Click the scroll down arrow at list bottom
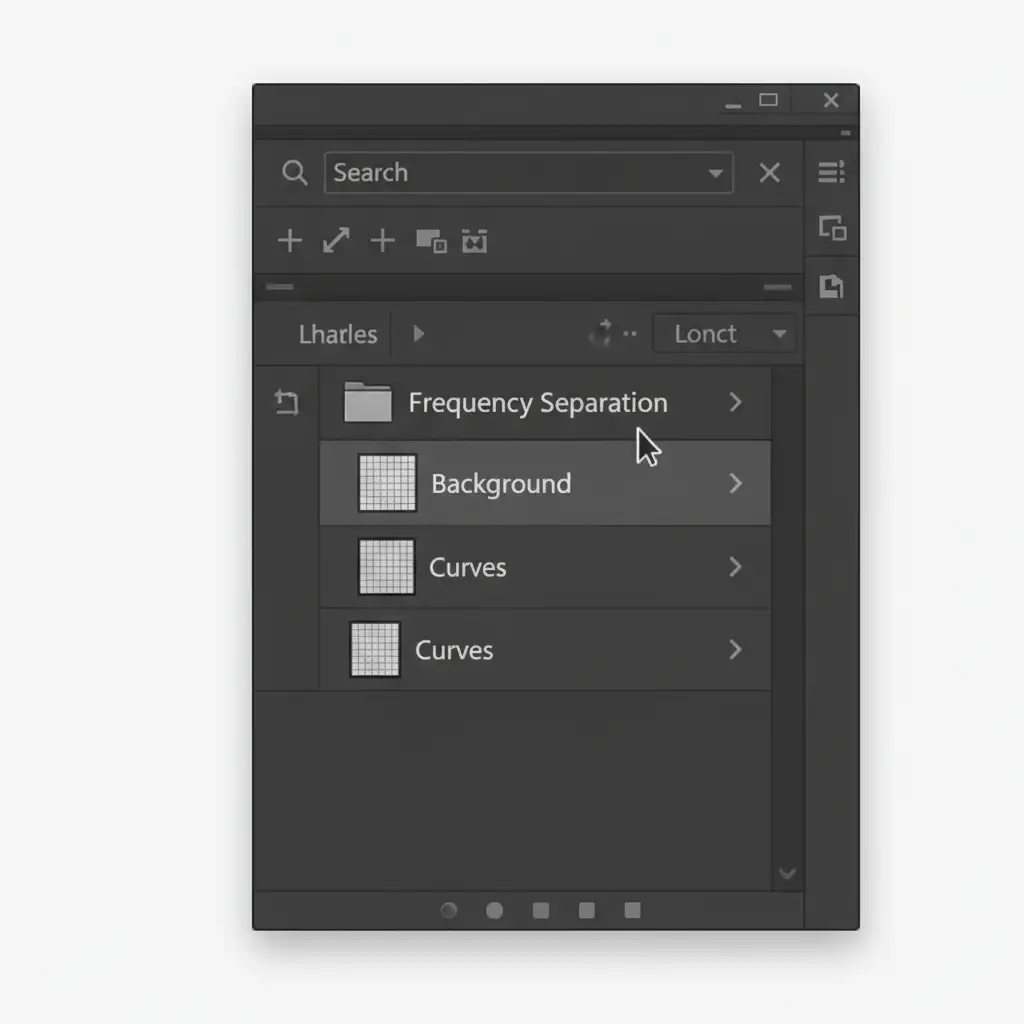This screenshot has width=1024, height=1024. click(787, 874)
